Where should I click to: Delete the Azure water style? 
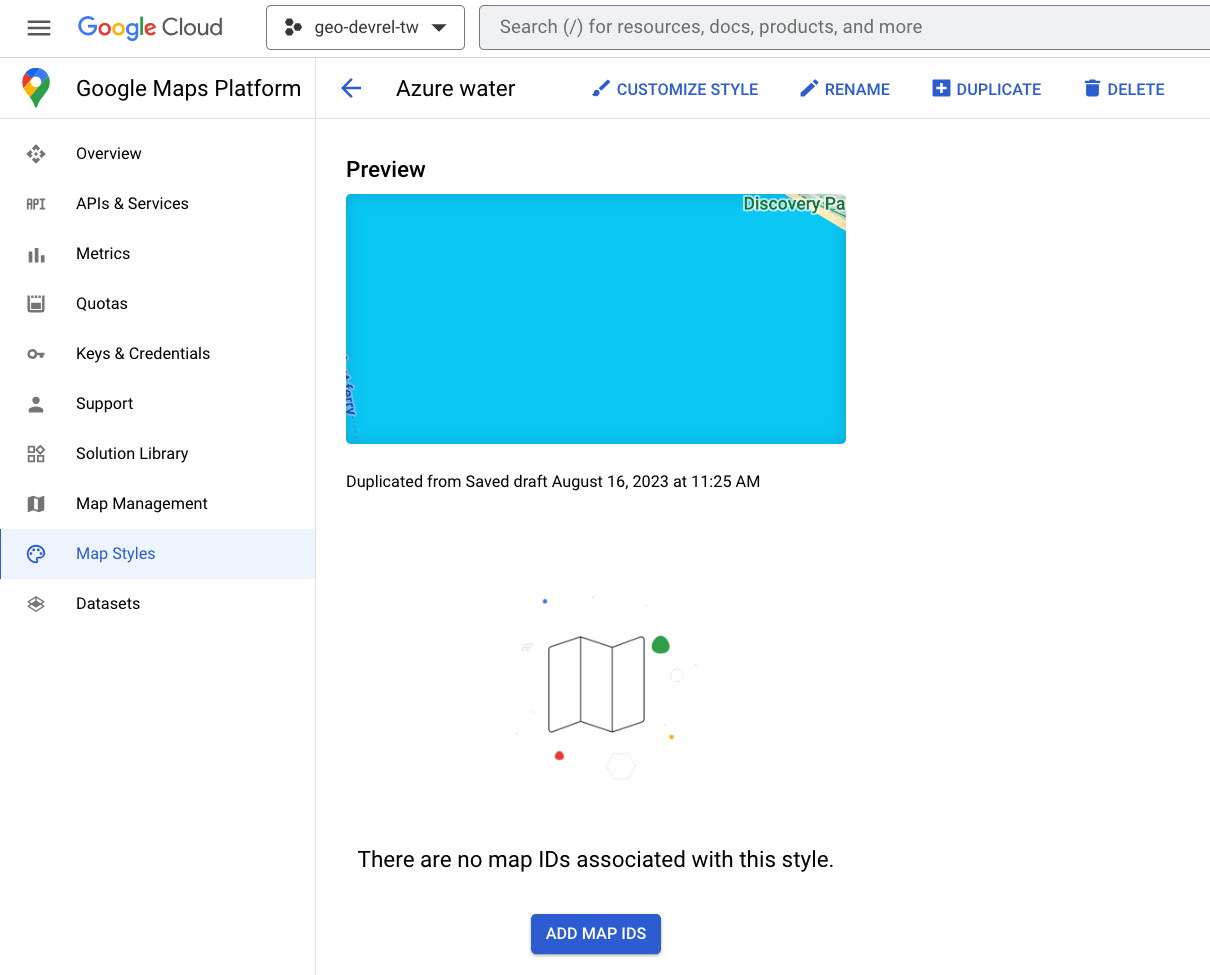[x=1124, y=89]
